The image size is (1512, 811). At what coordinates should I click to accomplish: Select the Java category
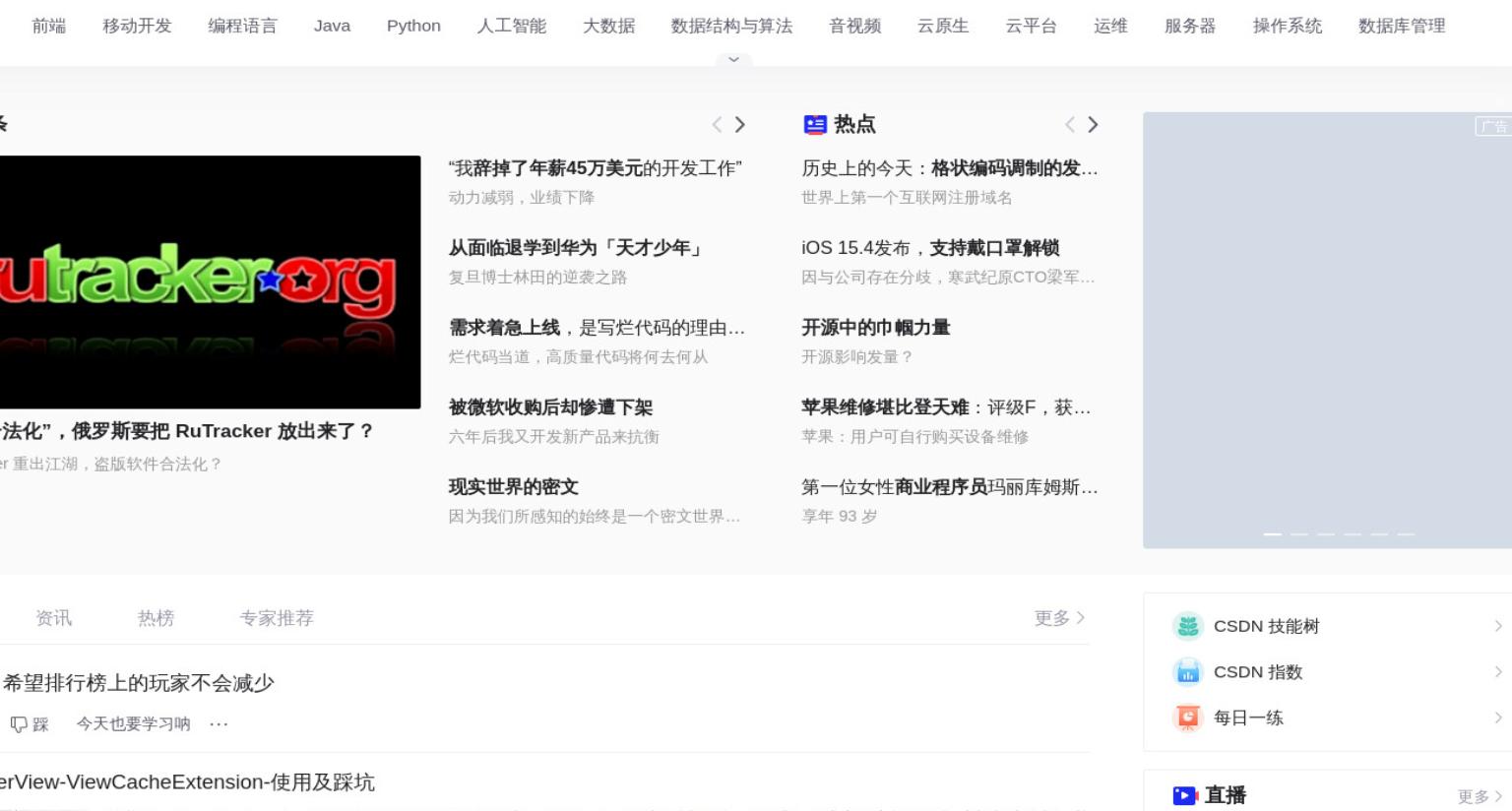click(332, 26)
